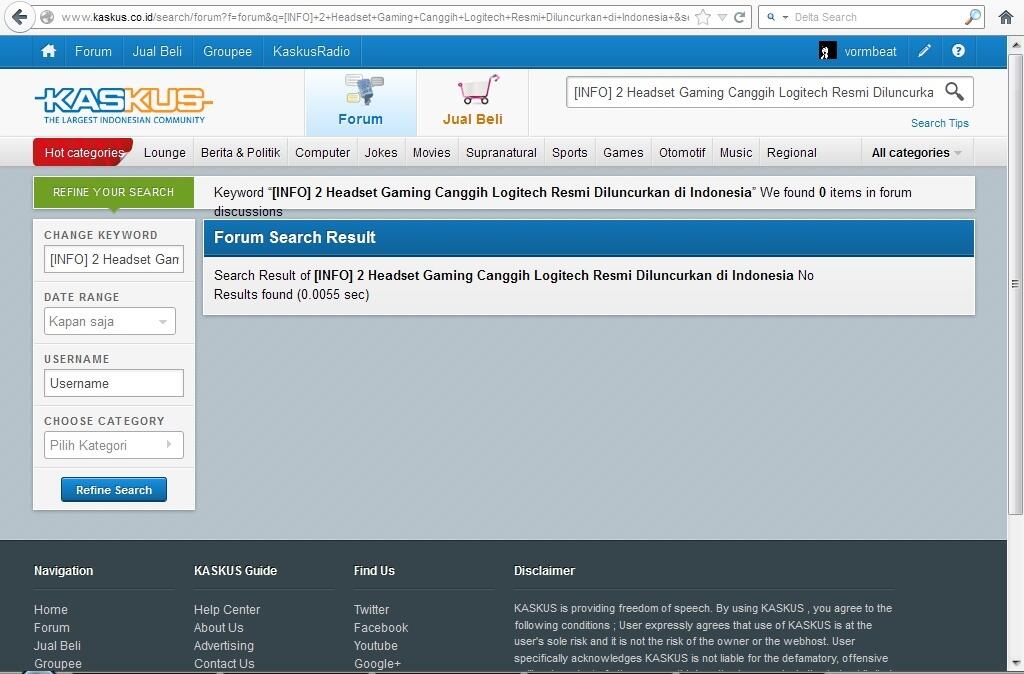The height and width of the screenshot is (674, 1024).
Task: Open footer Youtube link
Action: coord(376,645)
